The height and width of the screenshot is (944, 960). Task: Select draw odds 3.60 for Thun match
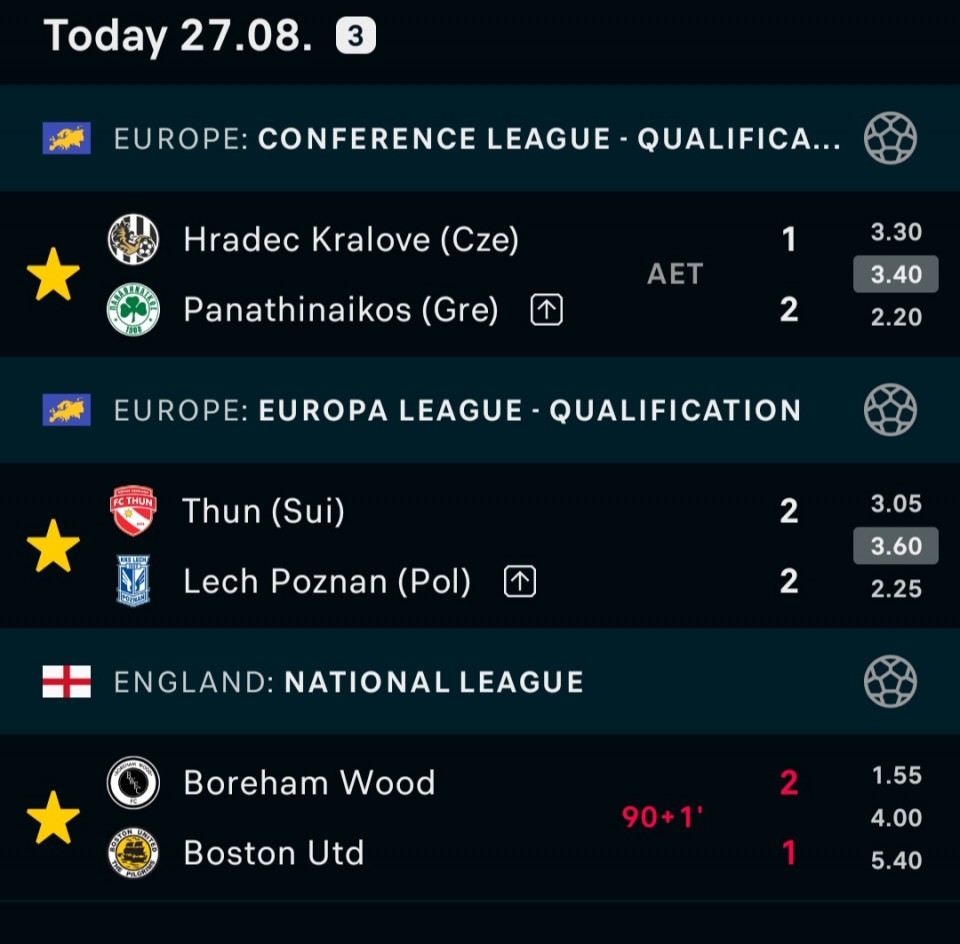896,545
